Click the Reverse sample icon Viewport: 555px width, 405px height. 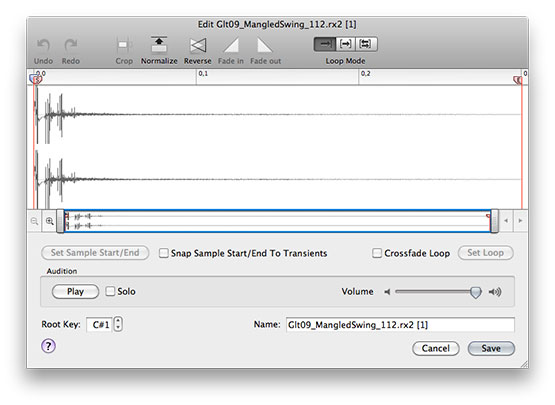[x=198, y=45]
